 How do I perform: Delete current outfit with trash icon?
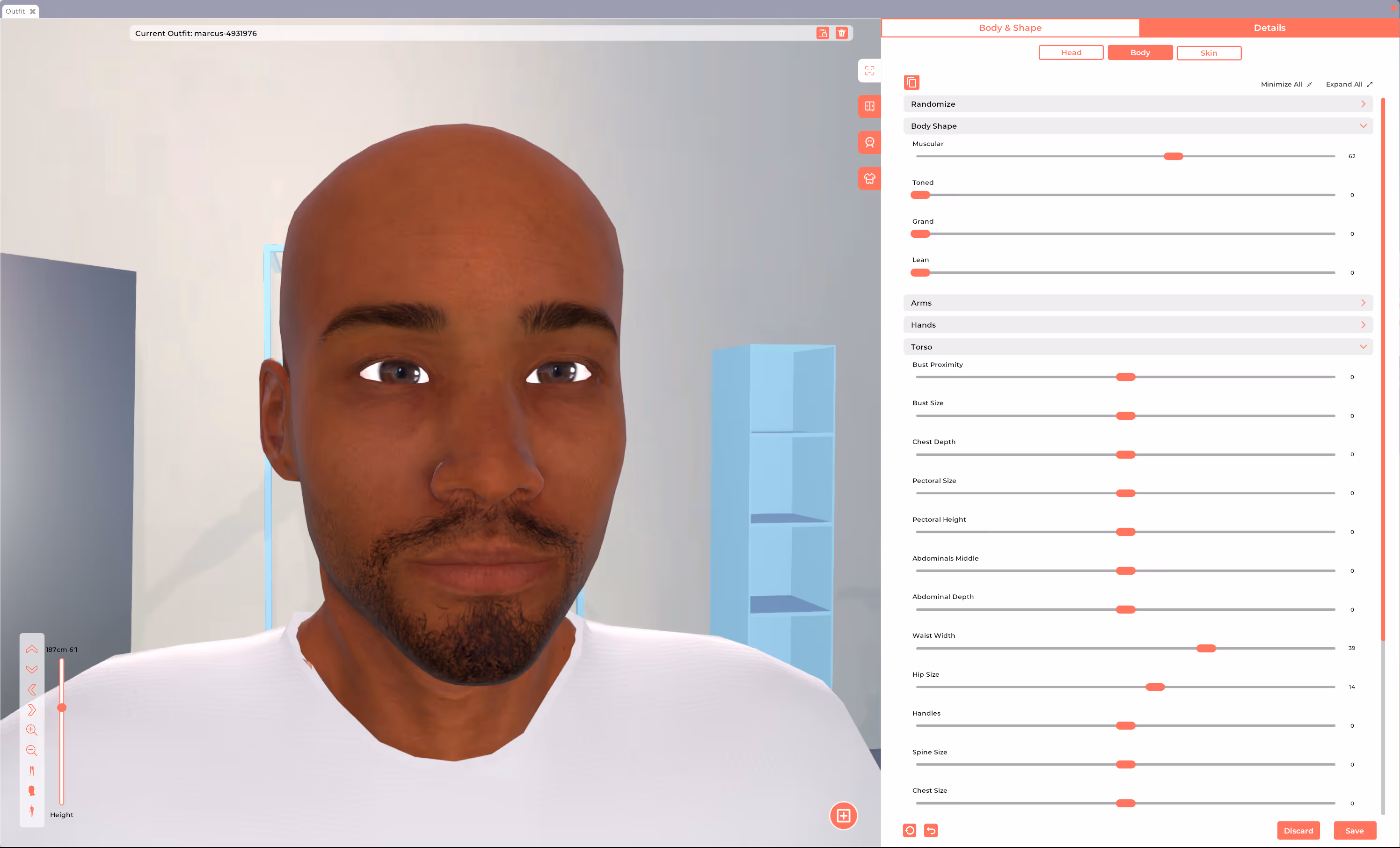[841, 33]
